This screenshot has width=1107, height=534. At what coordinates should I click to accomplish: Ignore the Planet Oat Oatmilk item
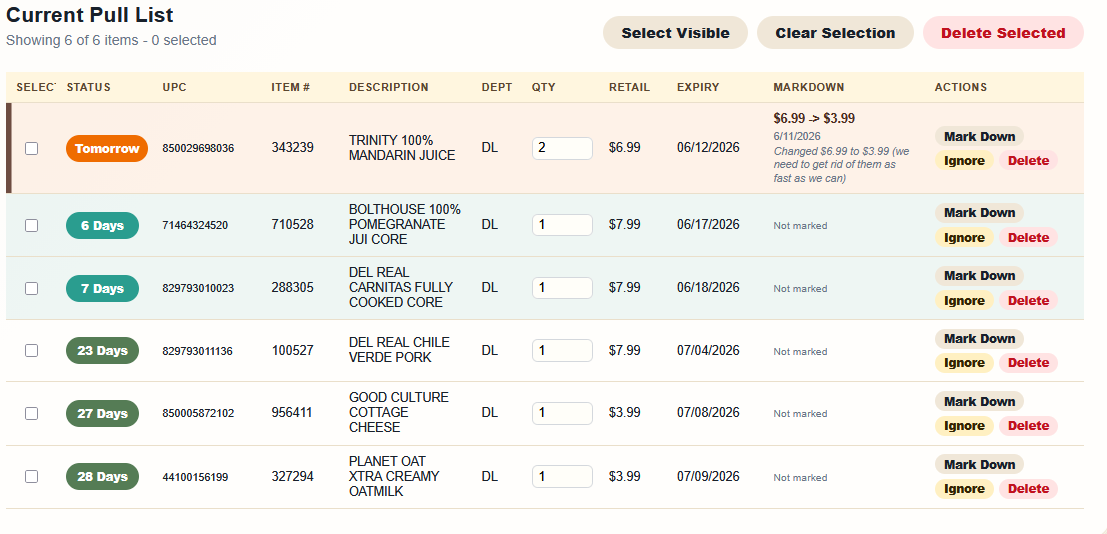(964, 488)
